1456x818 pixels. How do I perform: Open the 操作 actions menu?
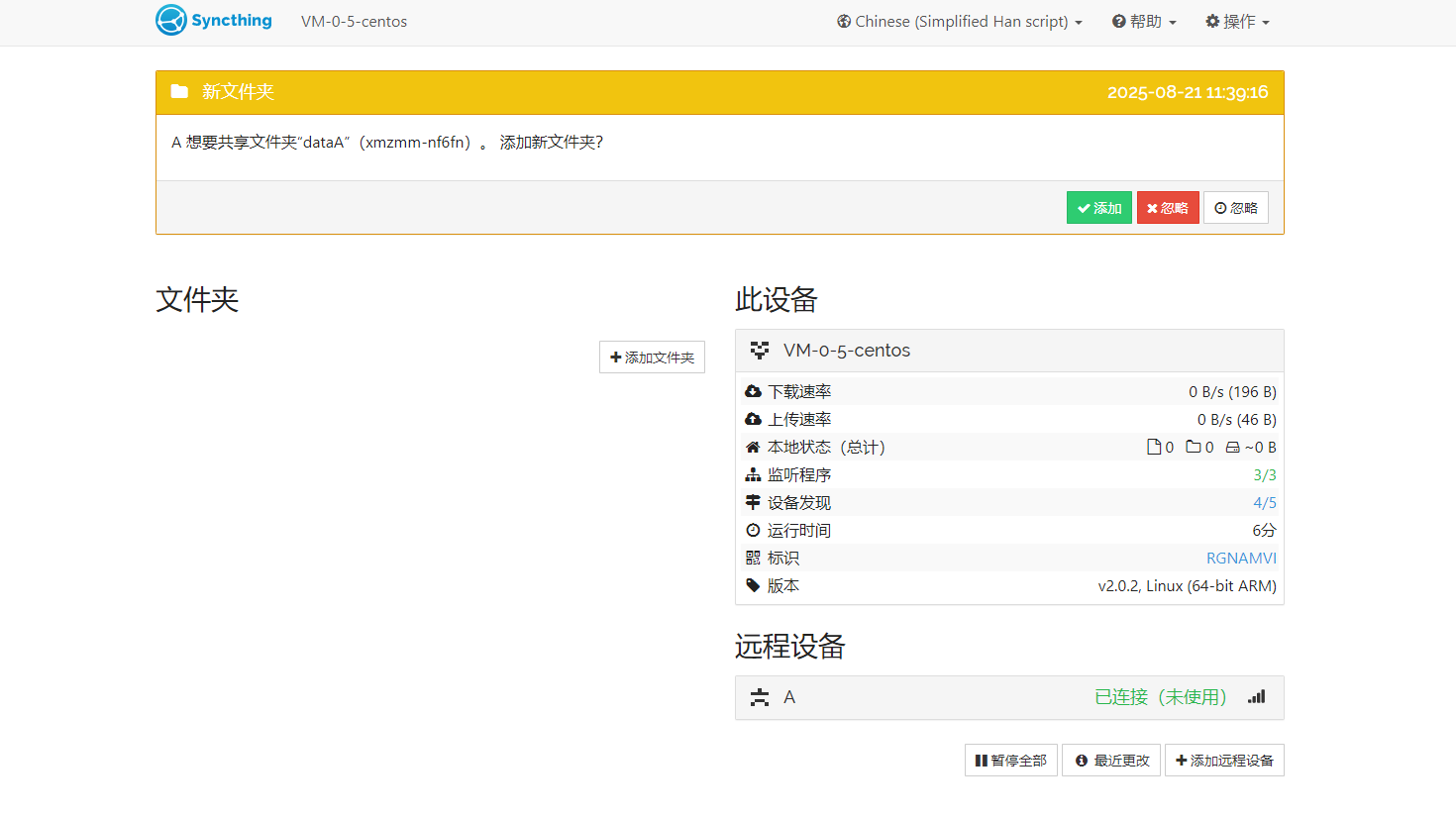(x=1237, y=21)
